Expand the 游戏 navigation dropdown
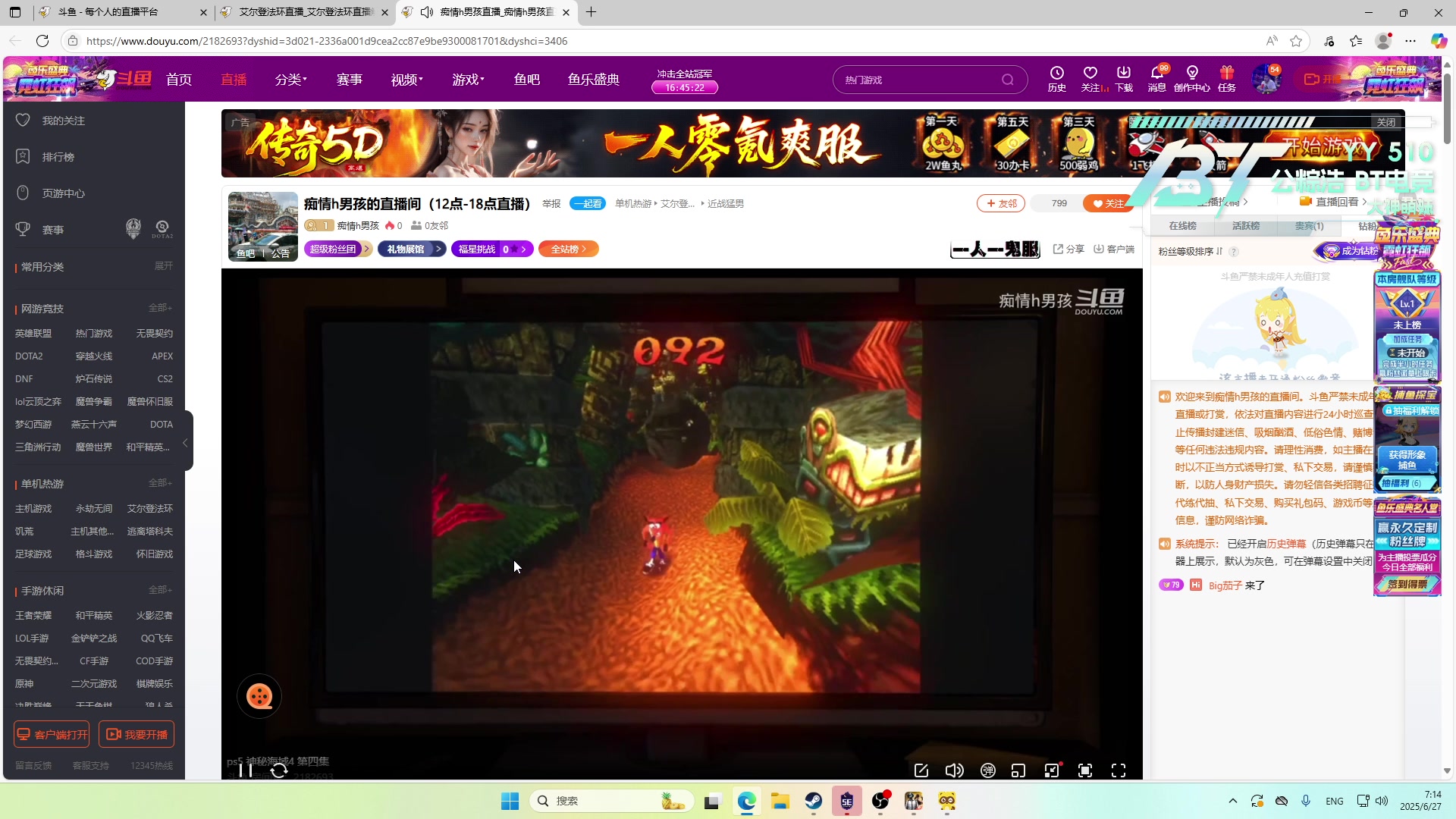The image size is (1456, 819). pyautogui.click(x=469, y=80)
